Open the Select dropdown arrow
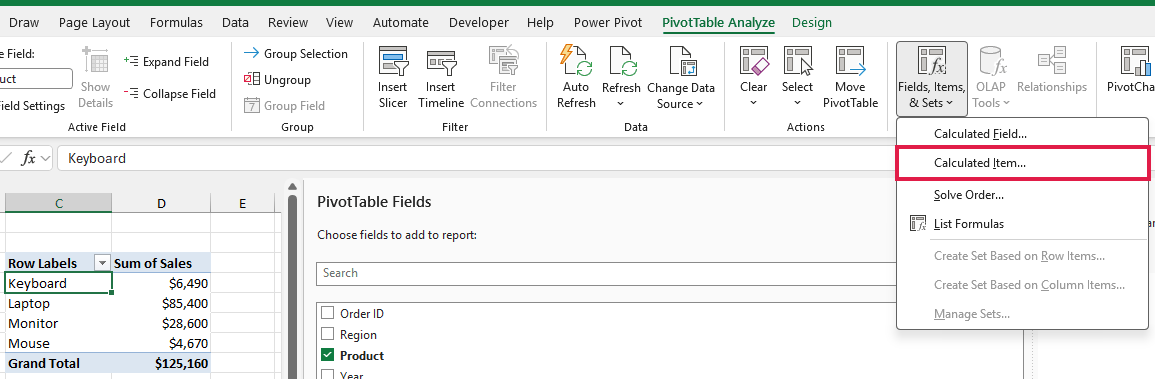The width and height of the screenshot is (1155, 379). pos(798,104)
